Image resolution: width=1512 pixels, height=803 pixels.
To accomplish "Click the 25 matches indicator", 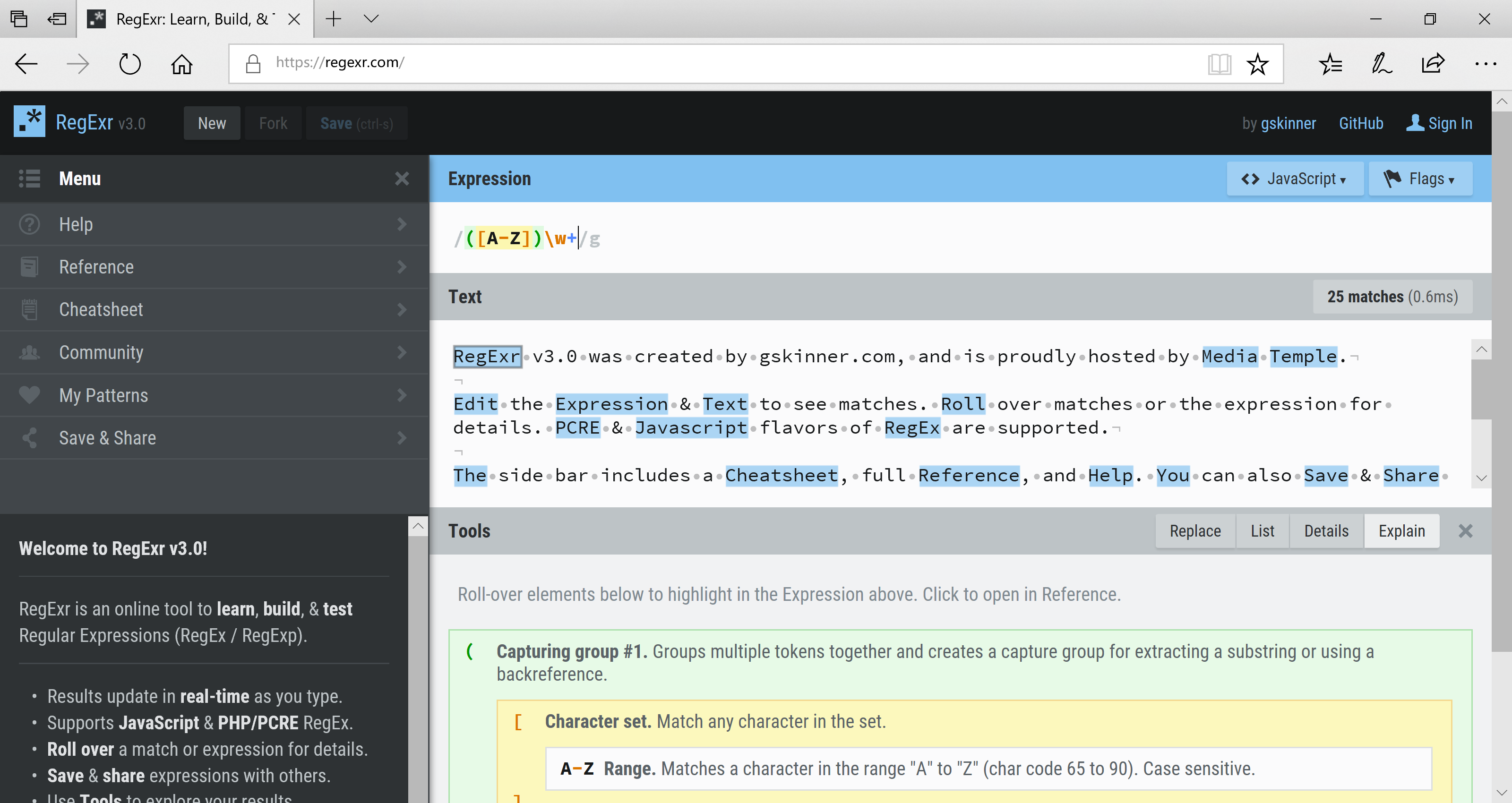I will pyautogui.click(x=1392, y=297).
